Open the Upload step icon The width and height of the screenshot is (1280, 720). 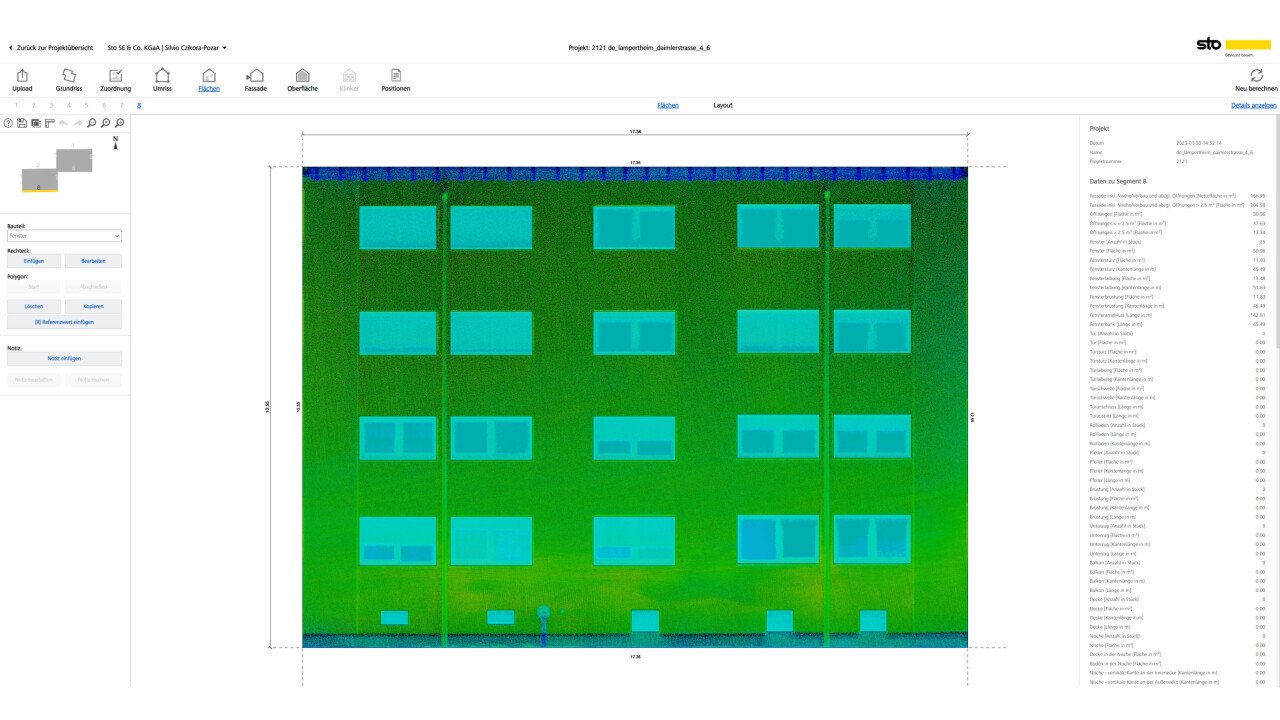coord(22,75)
